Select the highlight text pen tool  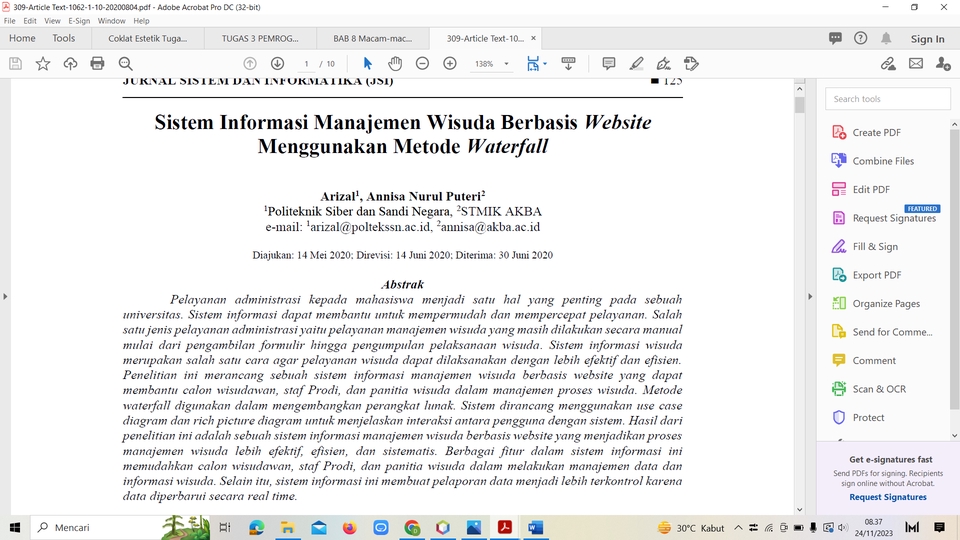(x=636, y=64)
